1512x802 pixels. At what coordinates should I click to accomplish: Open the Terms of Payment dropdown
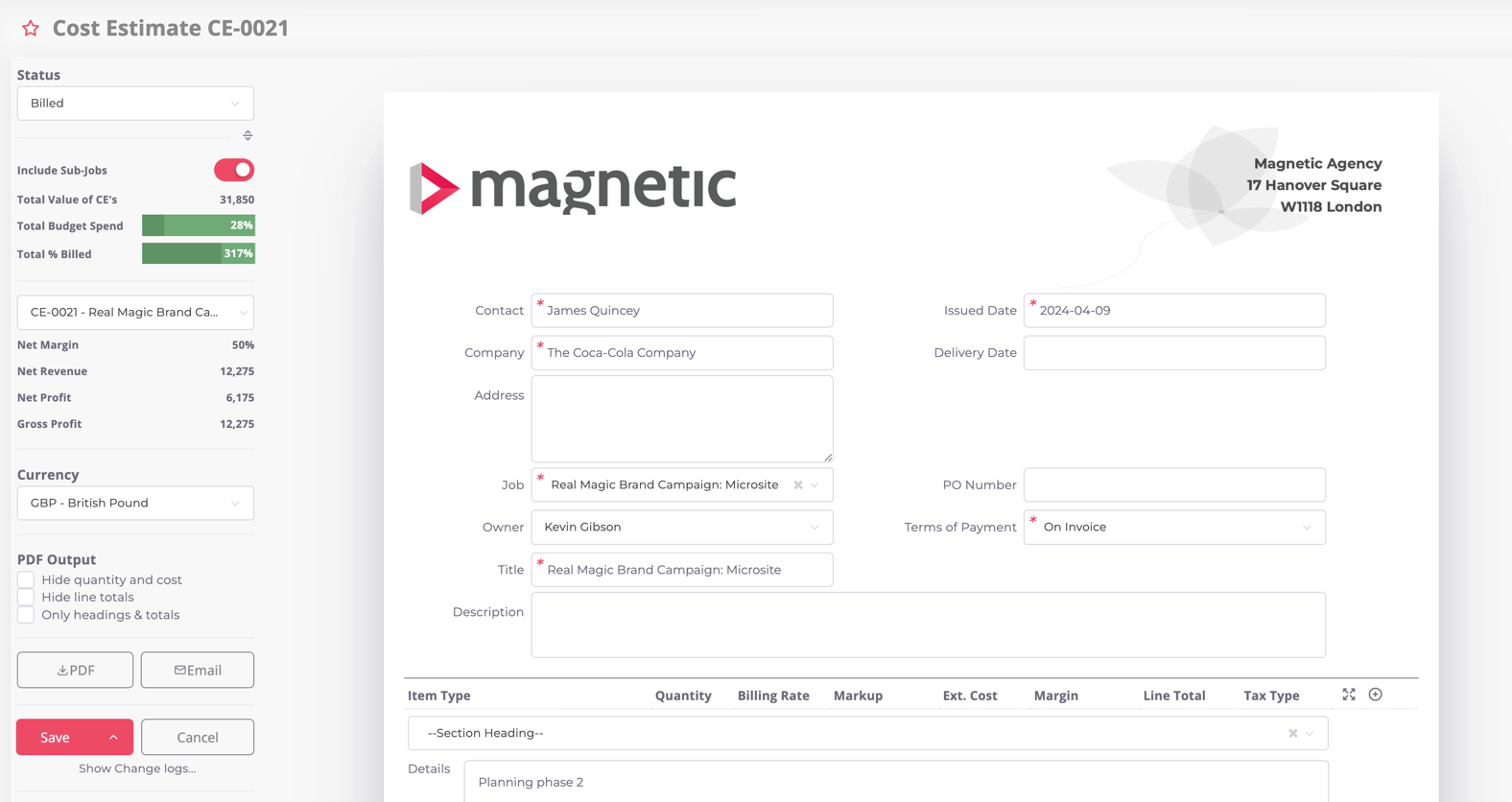click(1174, 528)
